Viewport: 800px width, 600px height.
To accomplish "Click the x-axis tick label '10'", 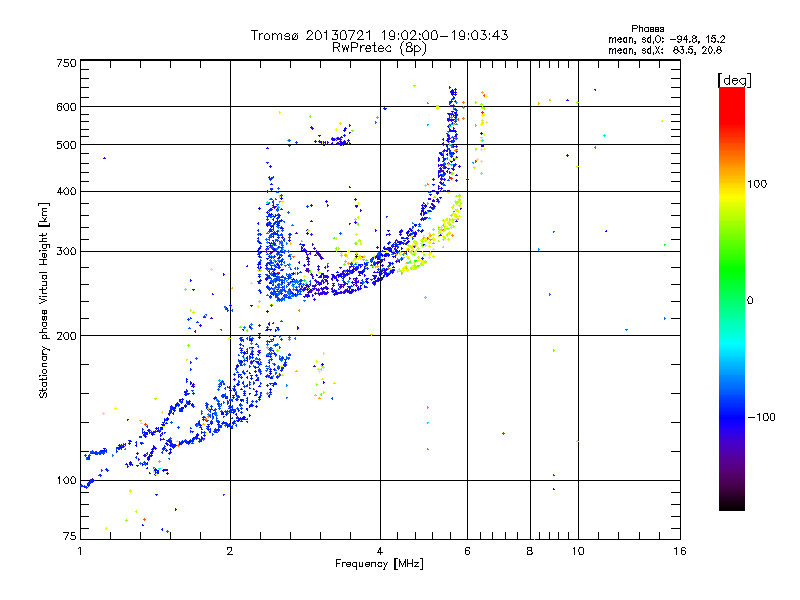I will [x=578, y=551].
